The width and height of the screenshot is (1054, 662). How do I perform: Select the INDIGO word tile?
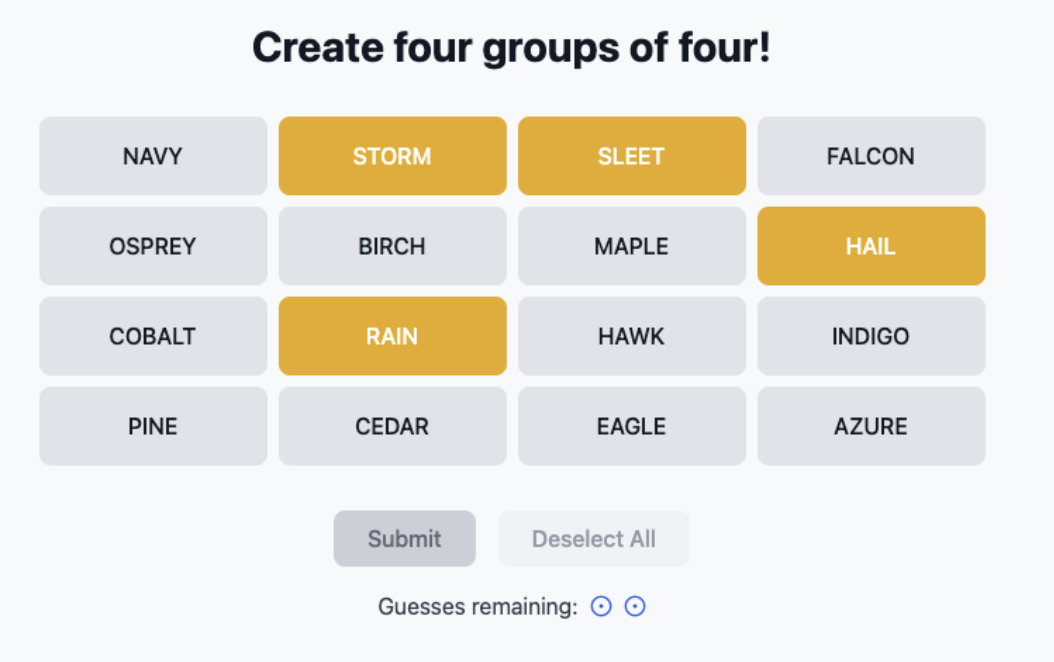pyautogui.click(x=871, y=336)
